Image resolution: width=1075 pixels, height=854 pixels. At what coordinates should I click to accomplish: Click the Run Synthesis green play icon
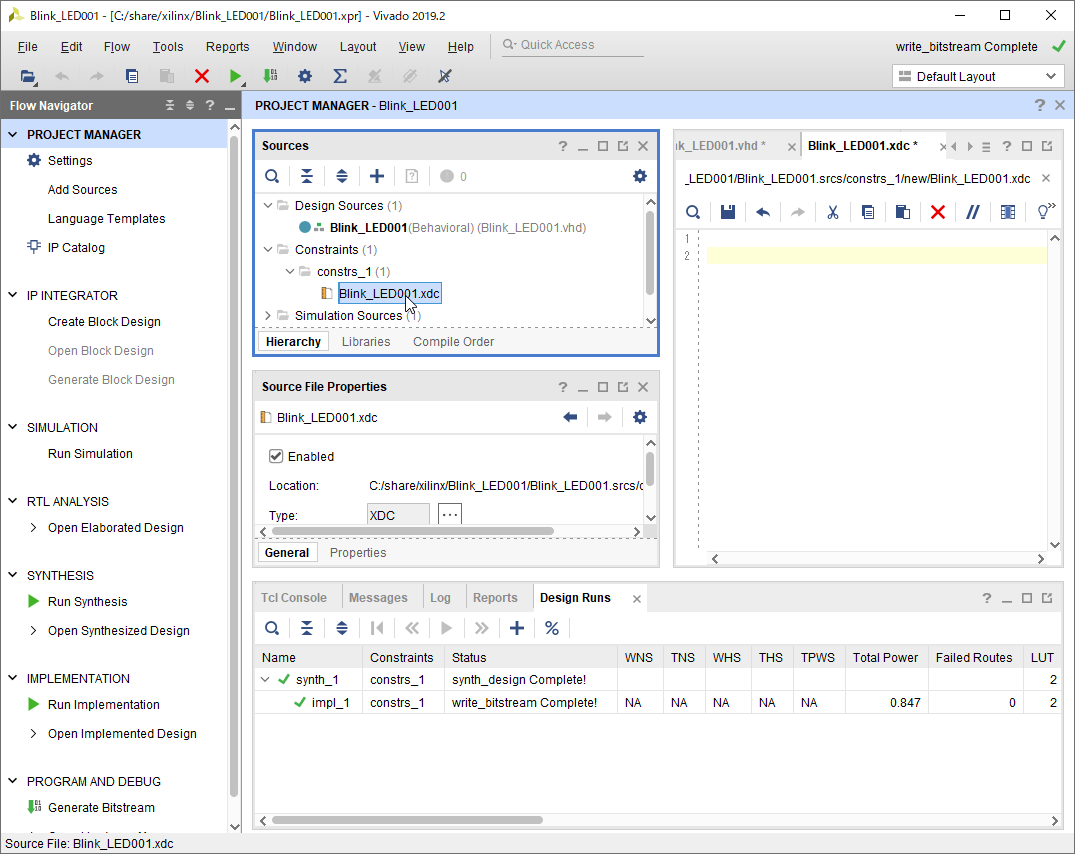click(x=33, y=602)
